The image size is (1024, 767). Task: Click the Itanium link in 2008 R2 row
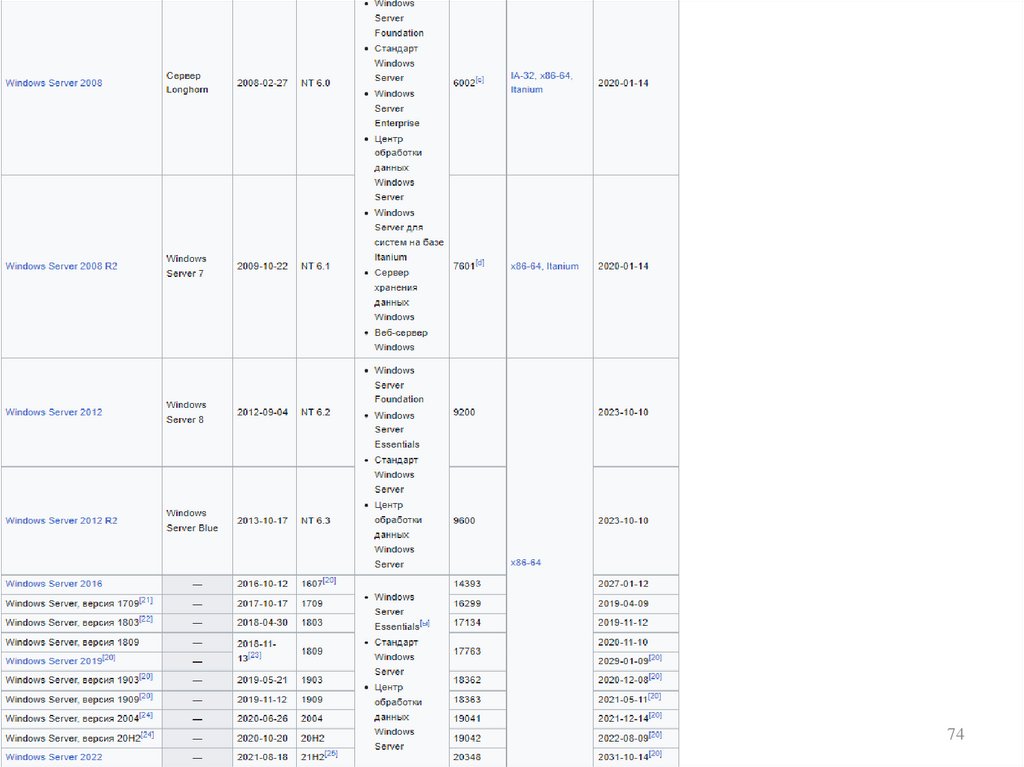(562, 266)
